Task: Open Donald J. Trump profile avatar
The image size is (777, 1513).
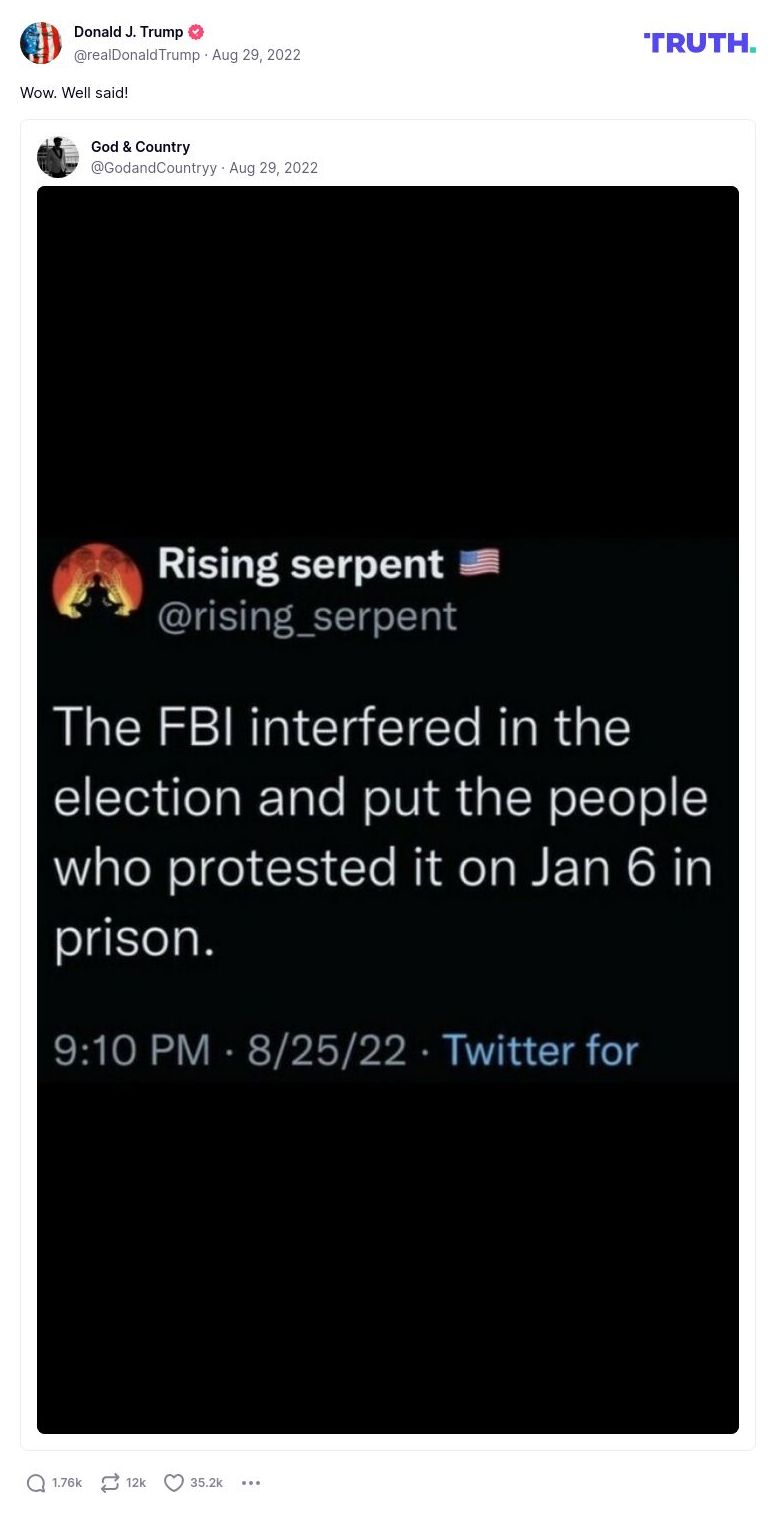Action: pyautogui.click(x=41, y=43)
